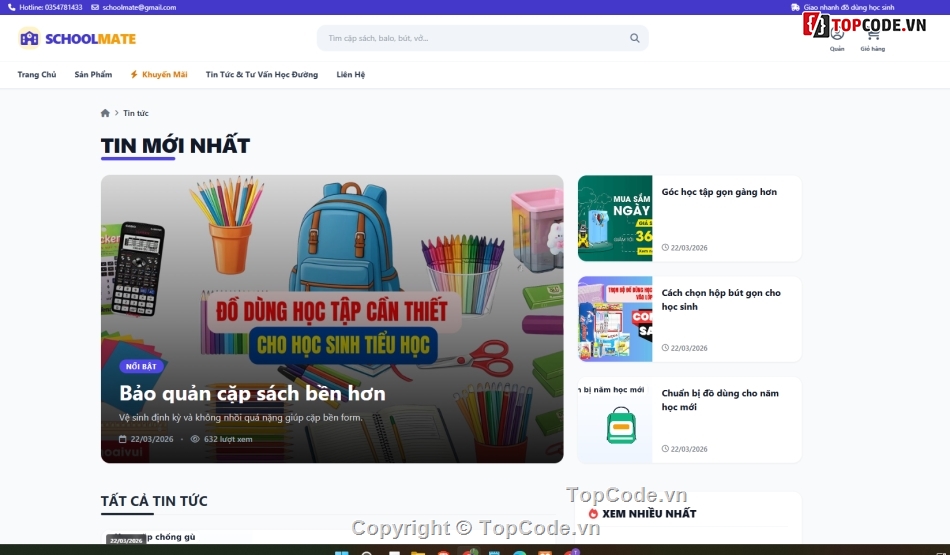
Task: Click the delivery truck icon
Action: [795, 7]
